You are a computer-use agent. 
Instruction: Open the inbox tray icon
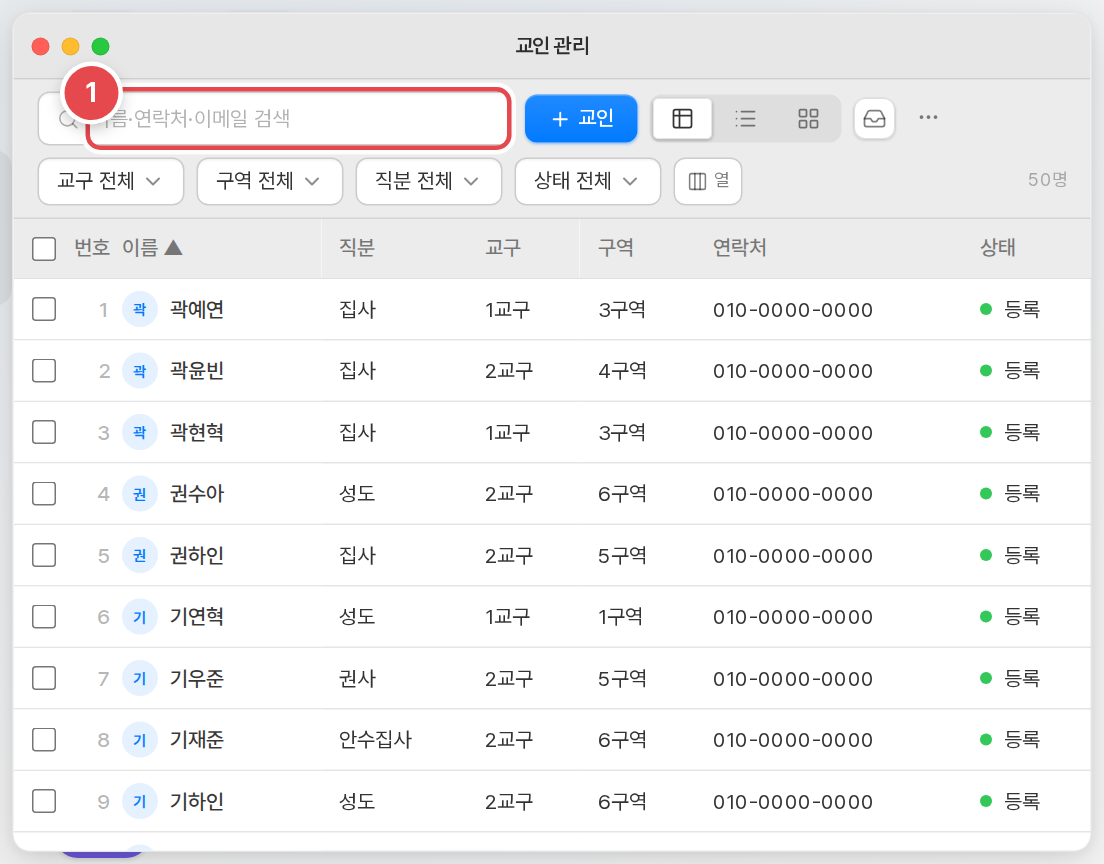click(x=874, y=118)
